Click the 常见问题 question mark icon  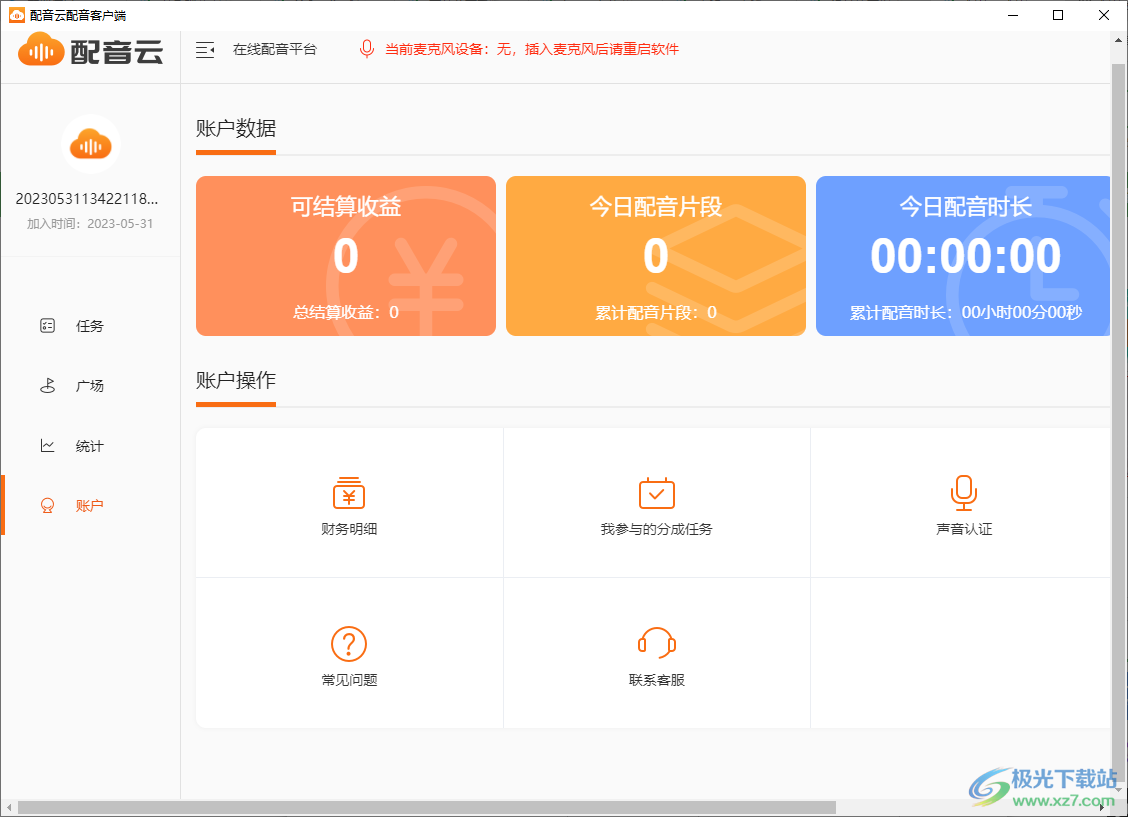click(x=348, y=643)
